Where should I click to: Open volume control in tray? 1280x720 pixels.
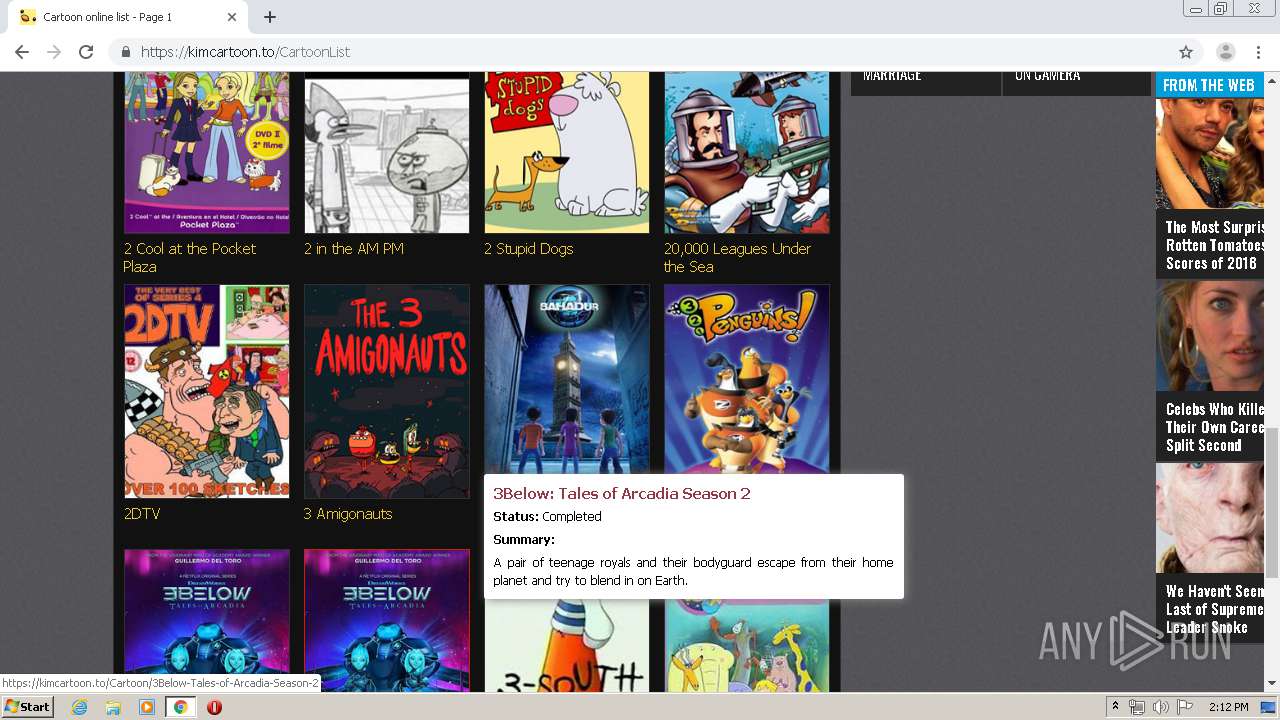(1160, 707)
